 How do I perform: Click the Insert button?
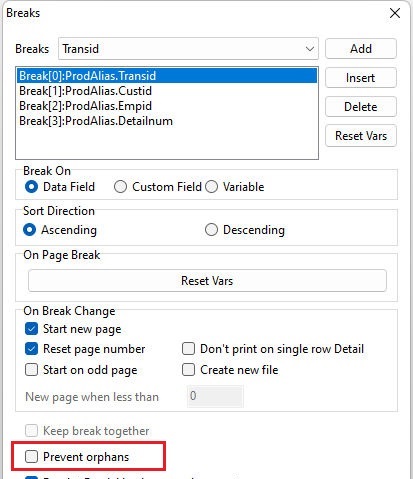tap(361, 78)
